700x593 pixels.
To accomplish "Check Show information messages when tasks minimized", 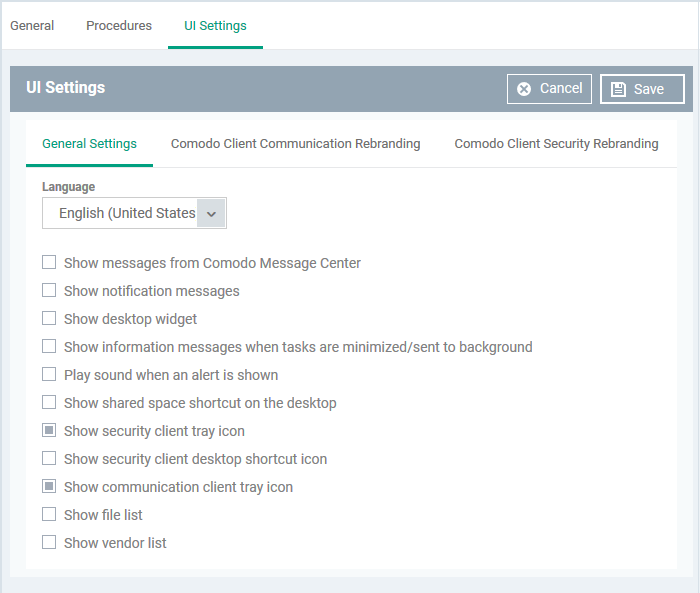I will tap(49, 346).
